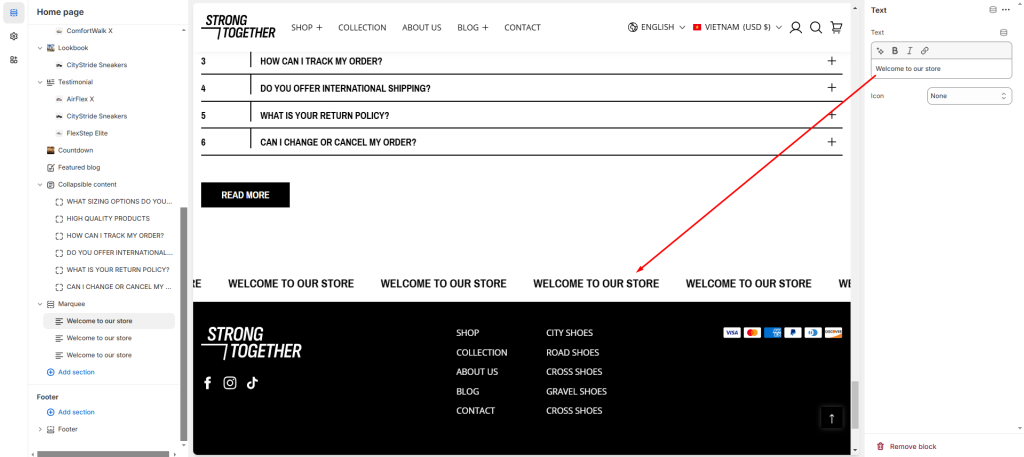This screenshot has width=1024, height=457.
Task: Open the English language dropdown
Action: pyautogui.click(x=656, y=27)
